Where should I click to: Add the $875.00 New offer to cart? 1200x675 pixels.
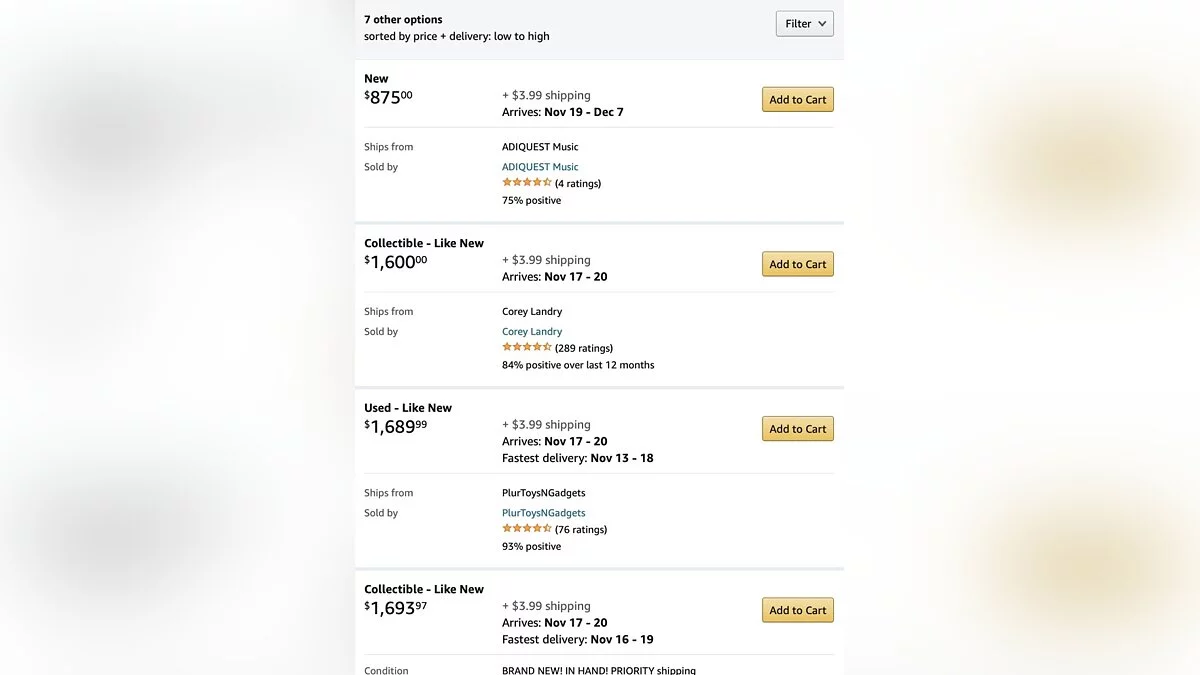pyautogui.click(x=797, y=100)
